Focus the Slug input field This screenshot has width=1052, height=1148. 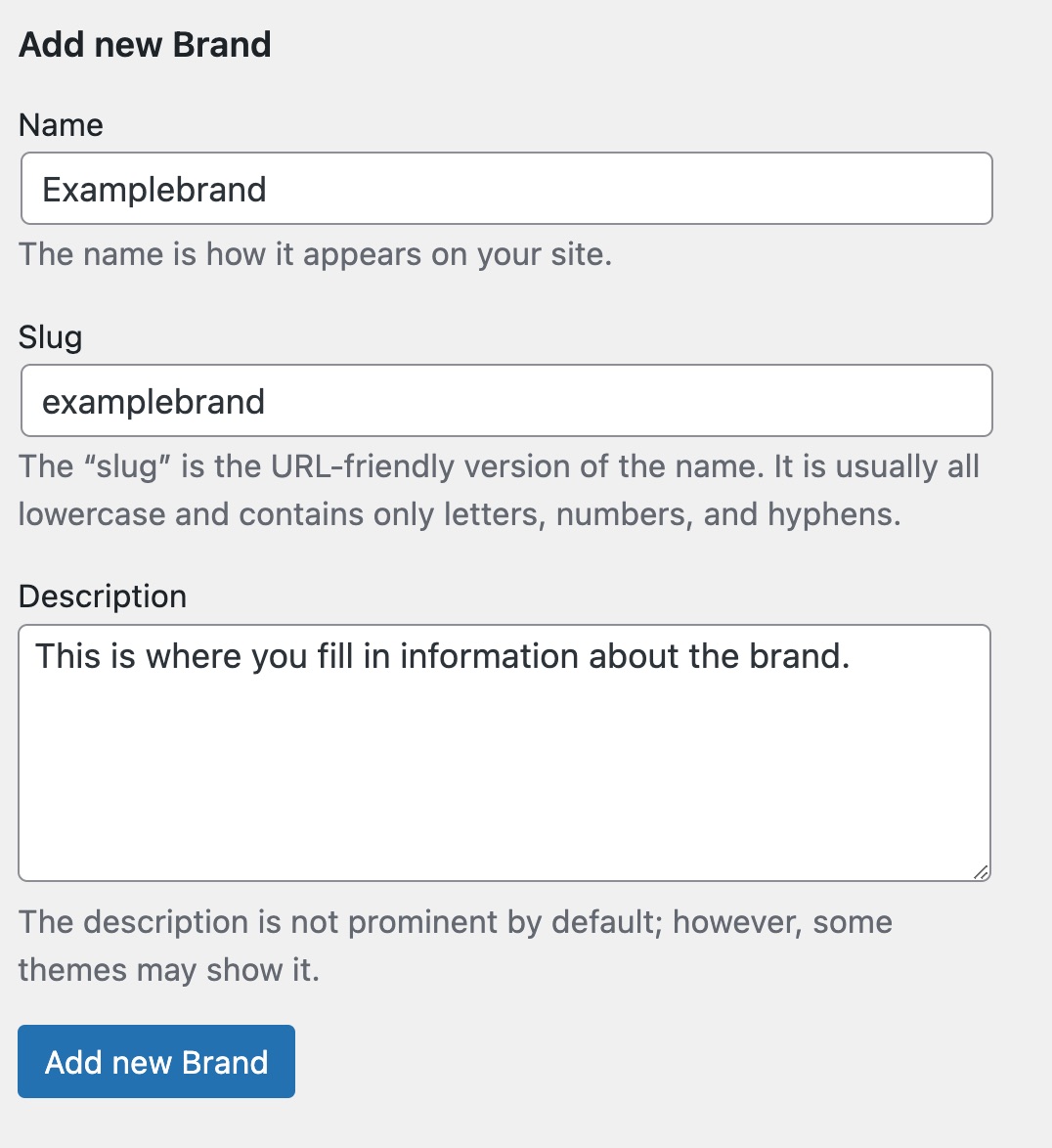[506, 401]
